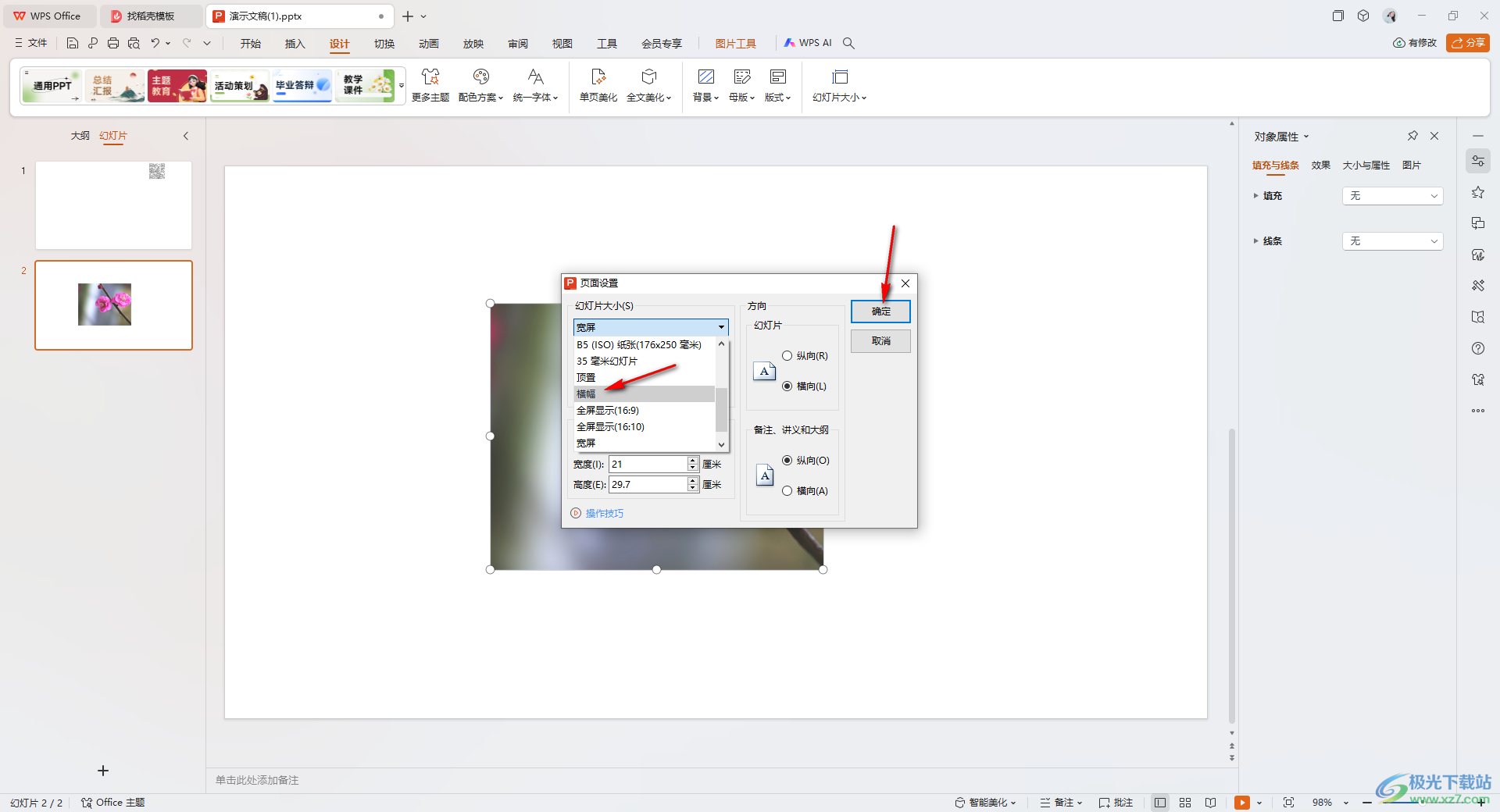Image resolution: width=1500 pixels, height=812 pixels.
Task: Click the Background (背景) icon
Action: click(x=705, y=85)
